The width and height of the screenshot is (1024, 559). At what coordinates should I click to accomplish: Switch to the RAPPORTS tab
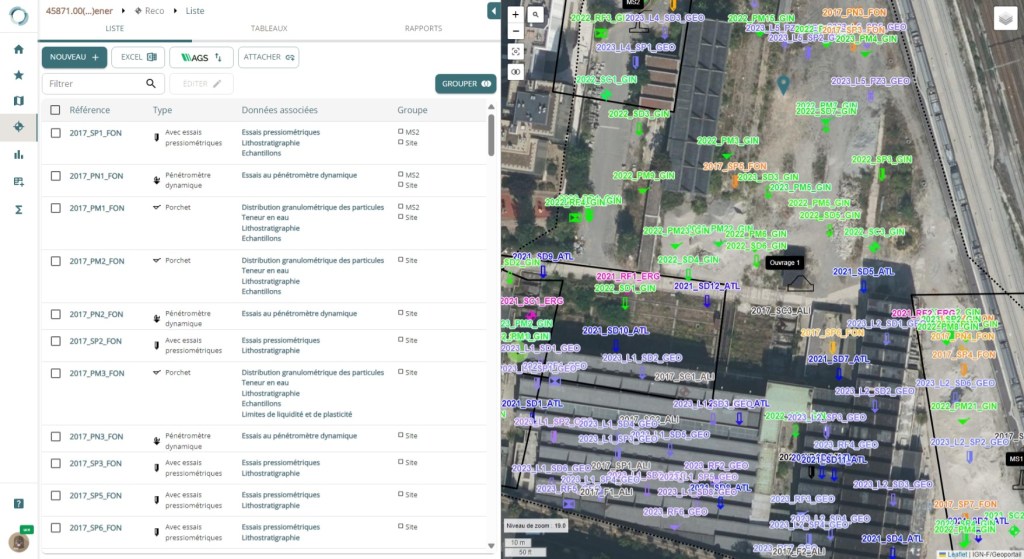[x=423, y=28]
